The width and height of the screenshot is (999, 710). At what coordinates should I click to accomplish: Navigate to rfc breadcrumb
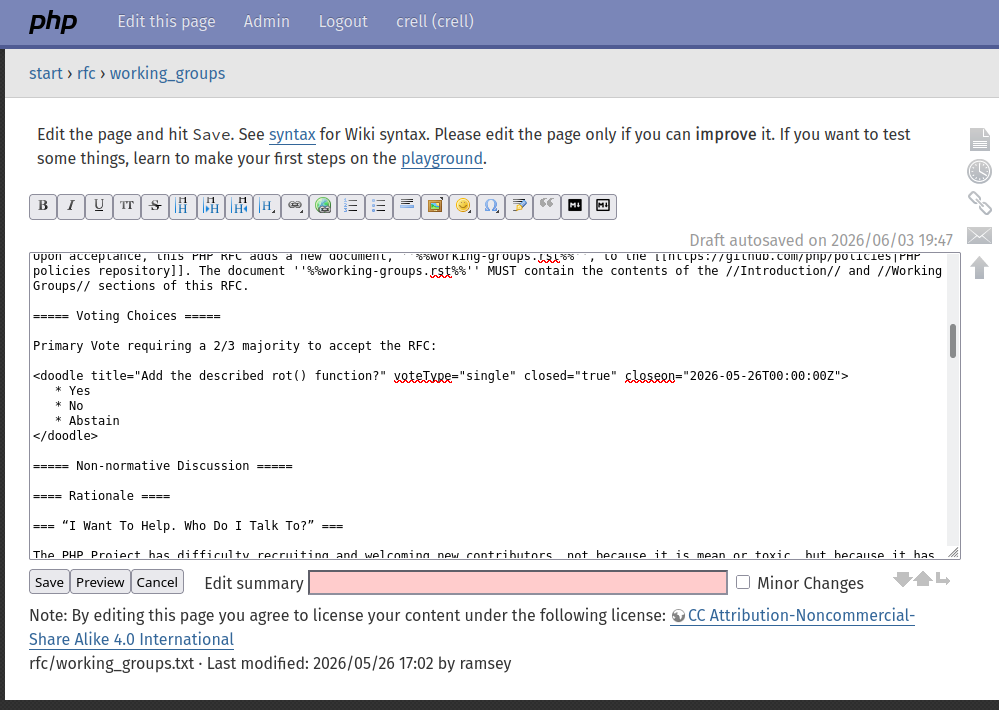(x=86, y=73)
